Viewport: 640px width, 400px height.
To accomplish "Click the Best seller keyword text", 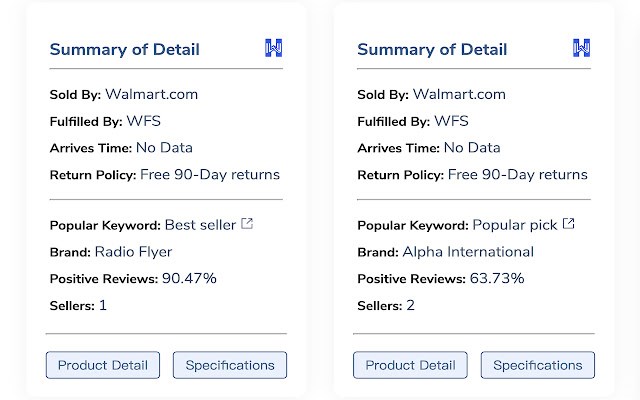I will (x=200, y=225).
